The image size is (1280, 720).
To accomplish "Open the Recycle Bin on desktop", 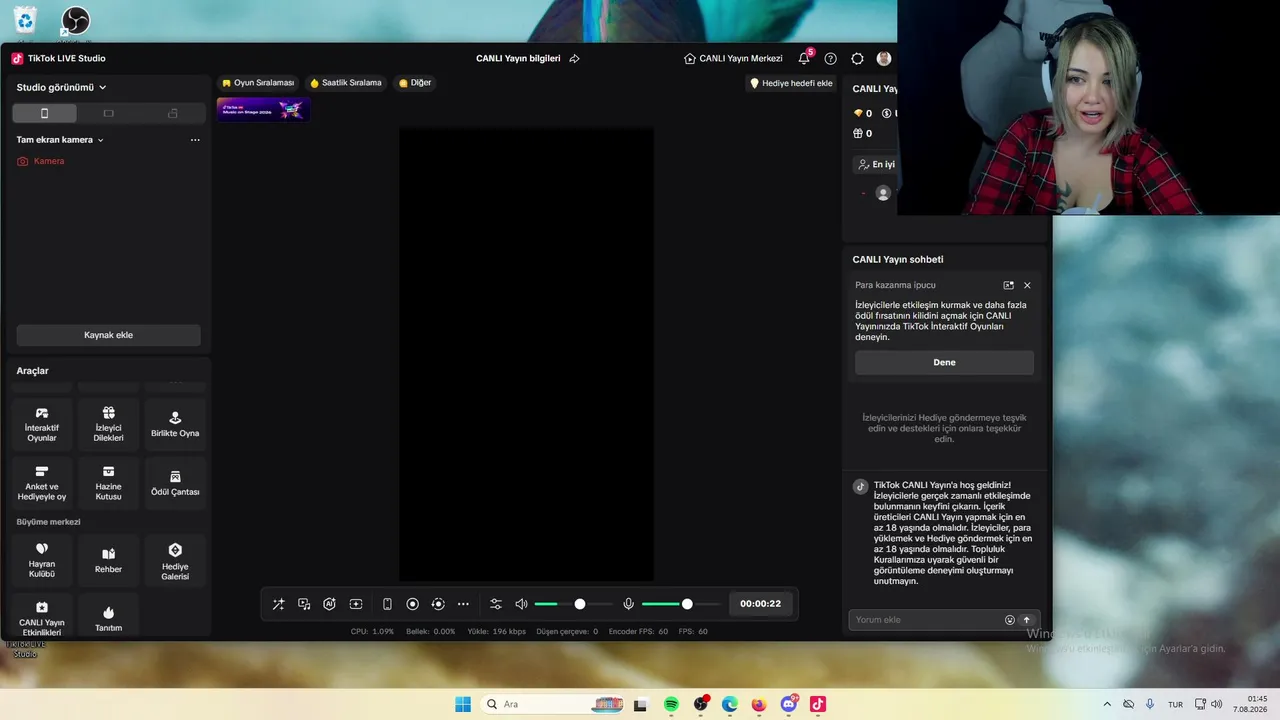I will tap(25, 20).
